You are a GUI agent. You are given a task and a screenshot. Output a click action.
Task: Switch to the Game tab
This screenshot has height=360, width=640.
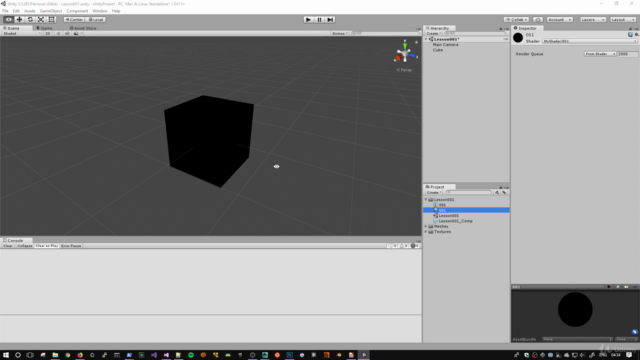point(44,28)
